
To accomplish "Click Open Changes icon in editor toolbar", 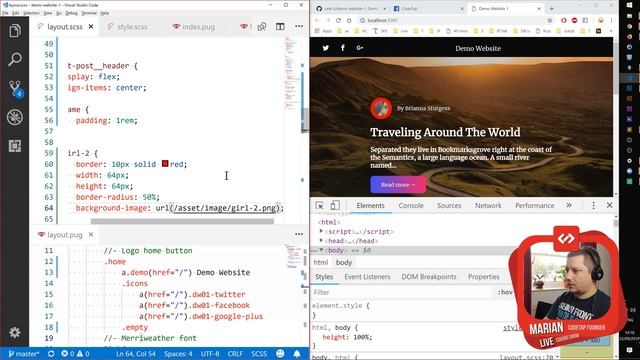I will [262, 27].
